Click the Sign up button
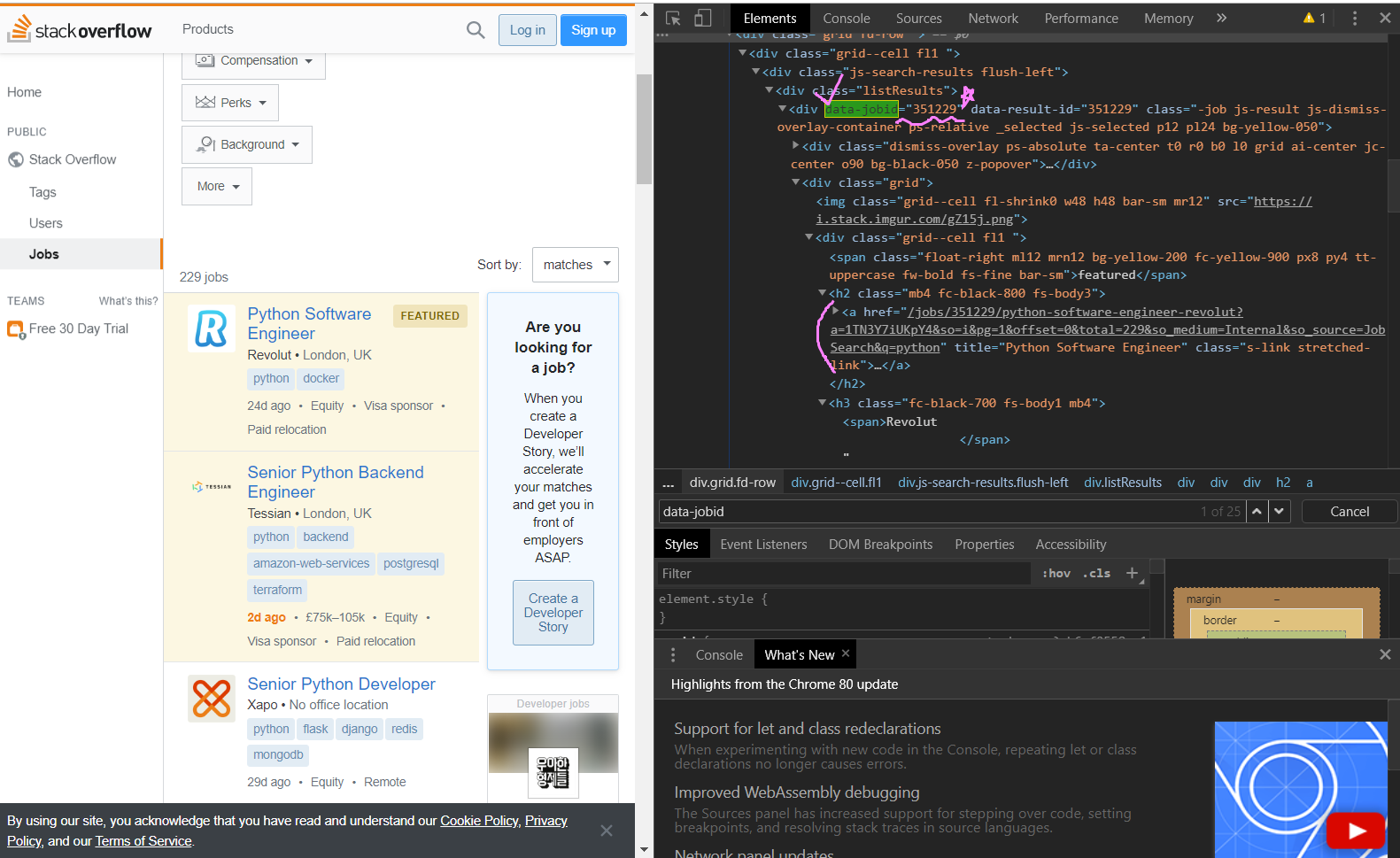 [x=593, y=30]
